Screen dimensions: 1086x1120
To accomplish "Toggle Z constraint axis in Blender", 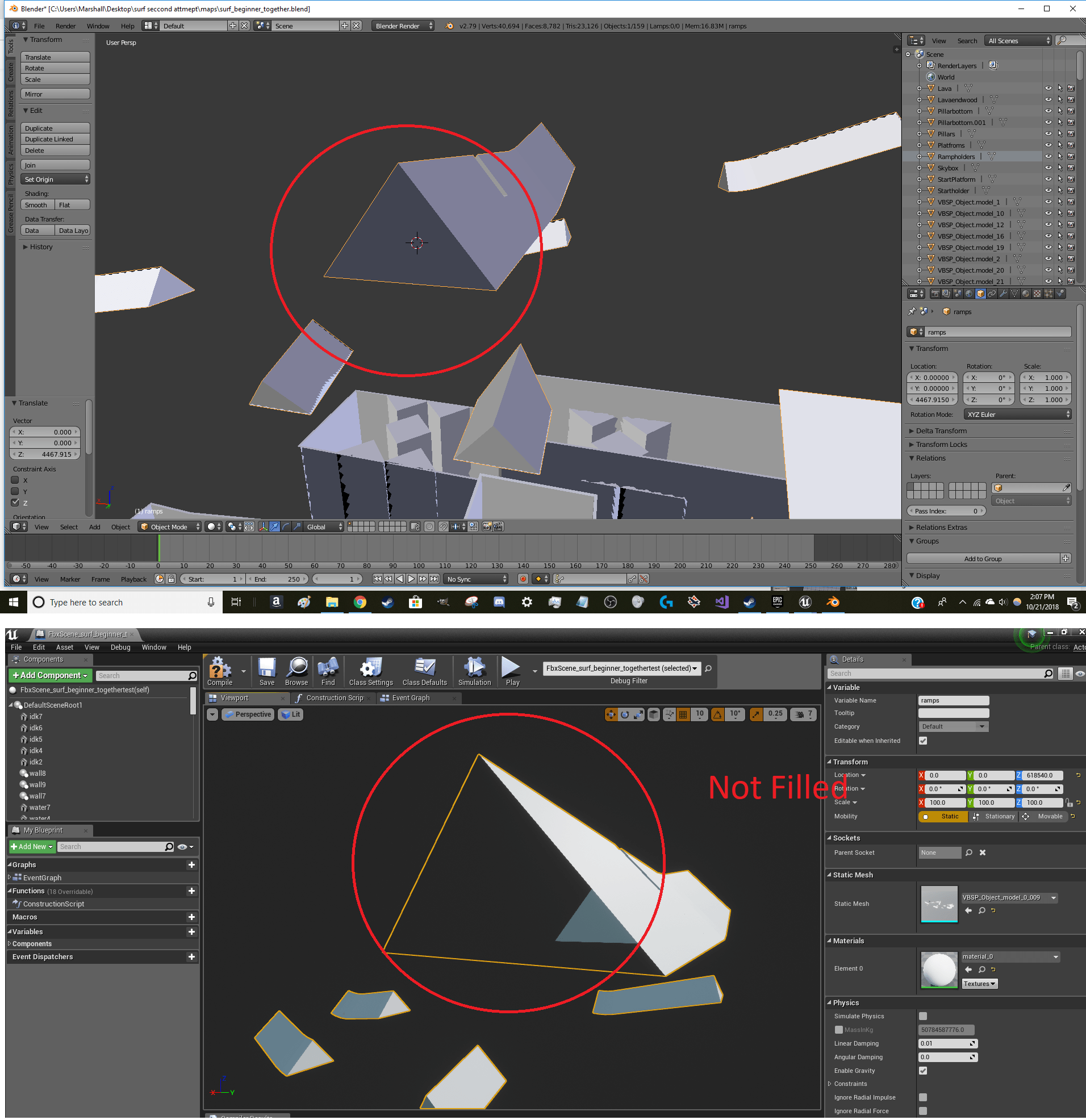I will 15,502.
